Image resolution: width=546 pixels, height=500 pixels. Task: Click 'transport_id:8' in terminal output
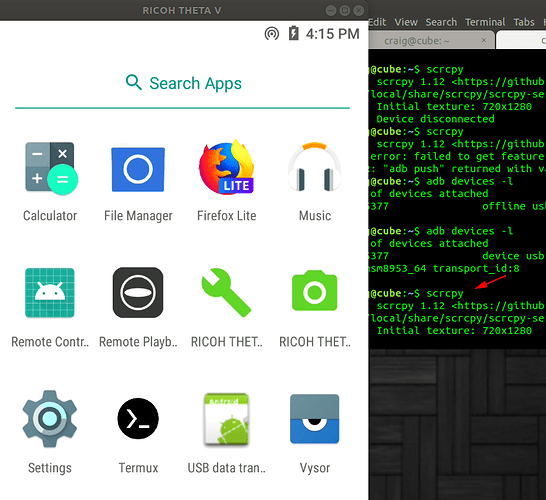pos(476,268)
